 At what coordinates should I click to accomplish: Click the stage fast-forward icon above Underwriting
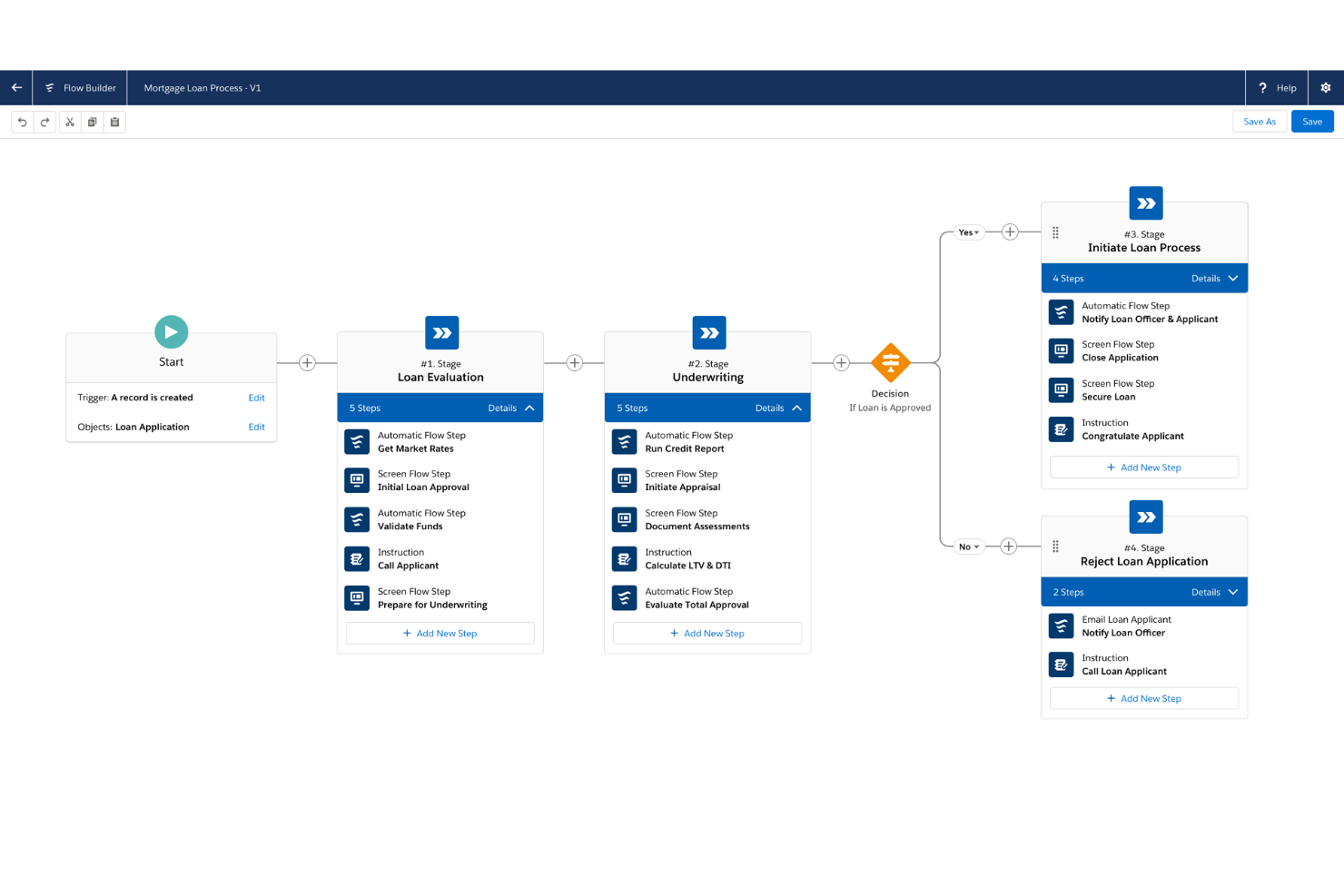[708, 332]
